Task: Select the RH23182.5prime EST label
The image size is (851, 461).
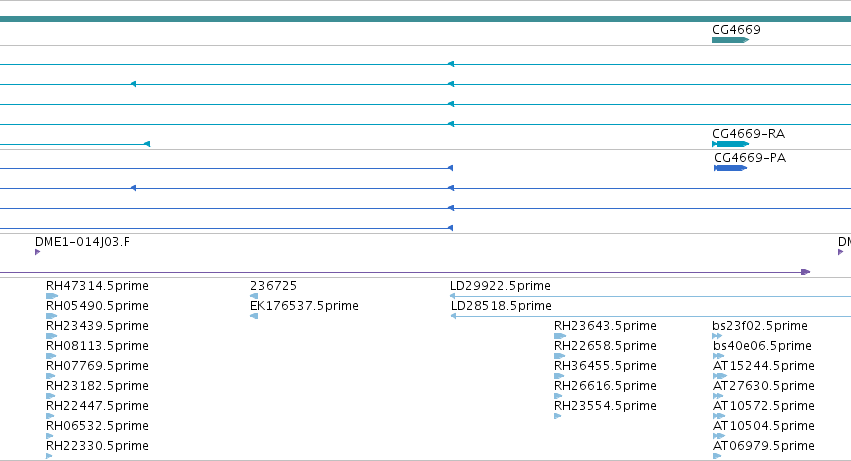Action: pos(97,386)
